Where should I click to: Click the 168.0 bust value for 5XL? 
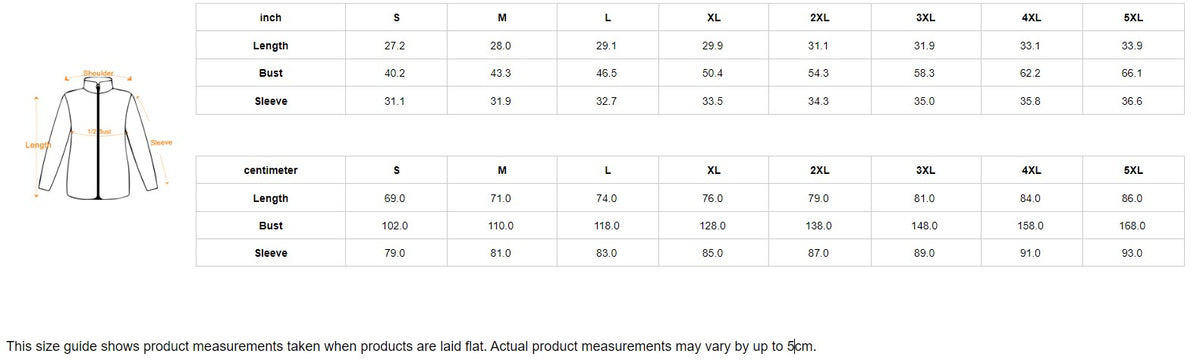(1133, 226)
